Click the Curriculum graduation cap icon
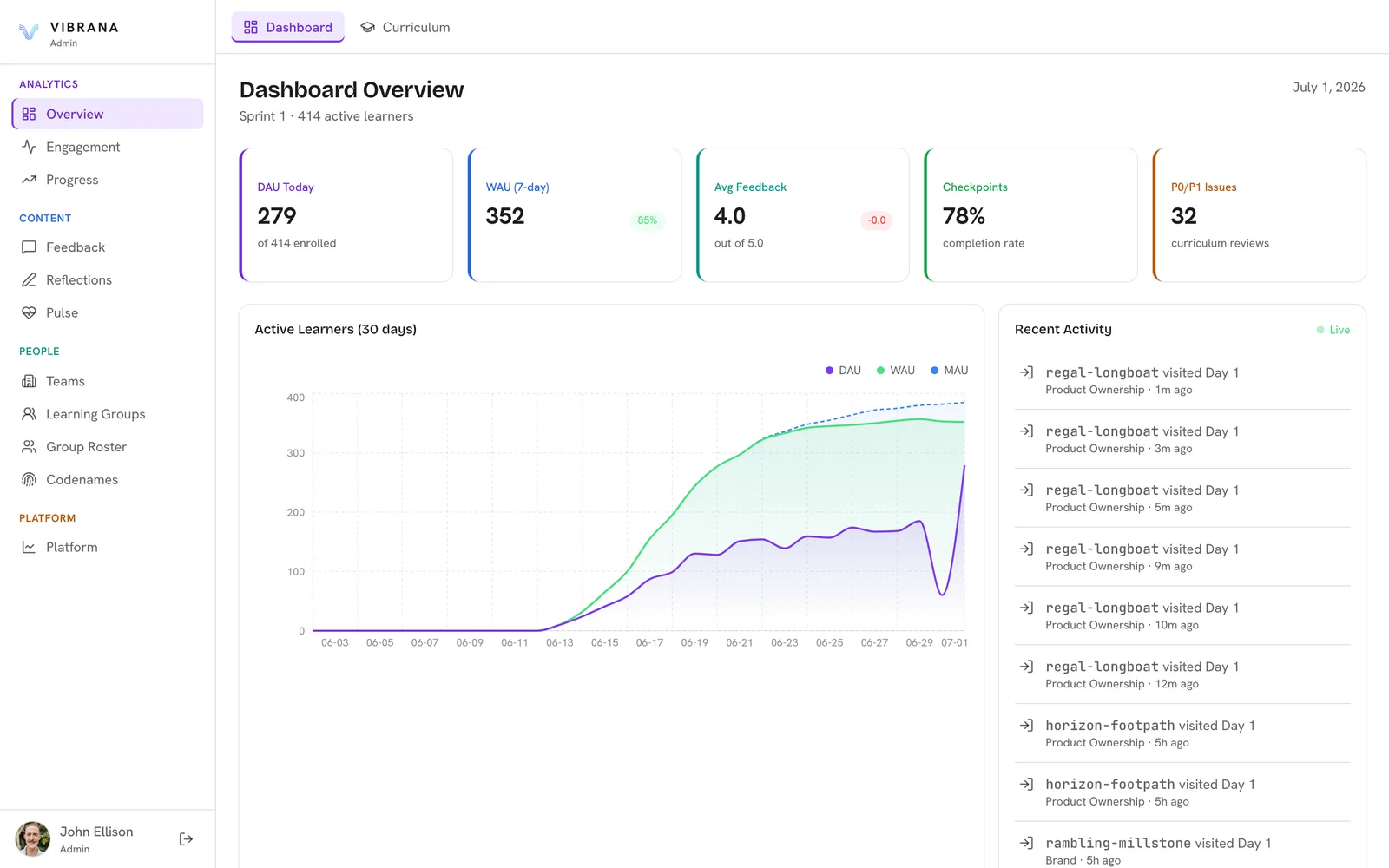Screen dimensions: 1389x868 tap(368, 27)
